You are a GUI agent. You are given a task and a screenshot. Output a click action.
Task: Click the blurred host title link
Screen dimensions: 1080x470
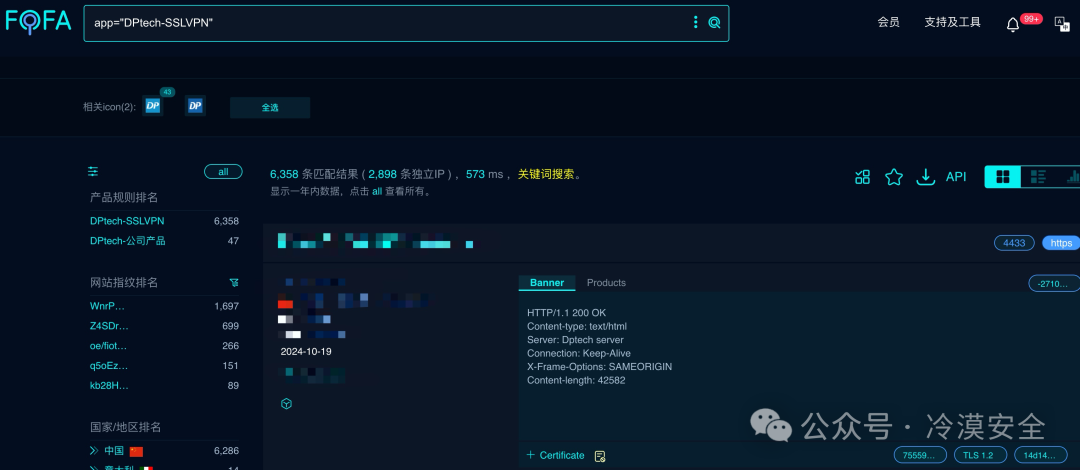(x=375, y=241)
